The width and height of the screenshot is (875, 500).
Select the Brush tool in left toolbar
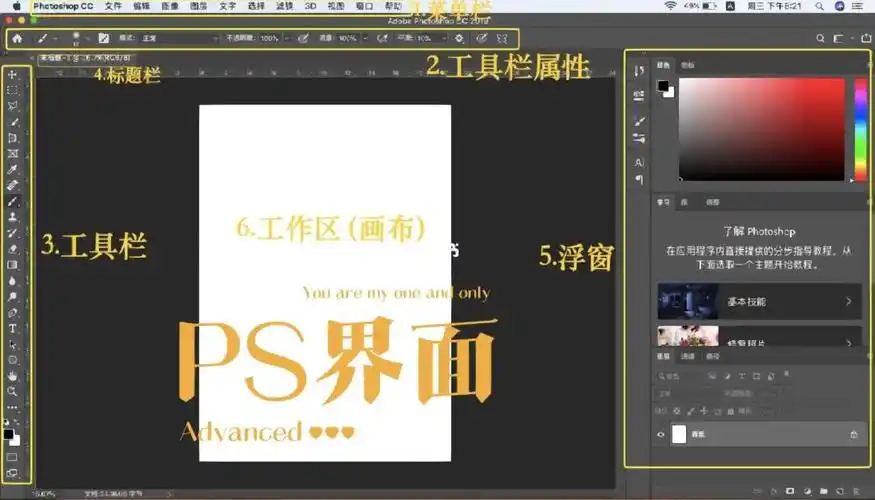click(12, 201)
